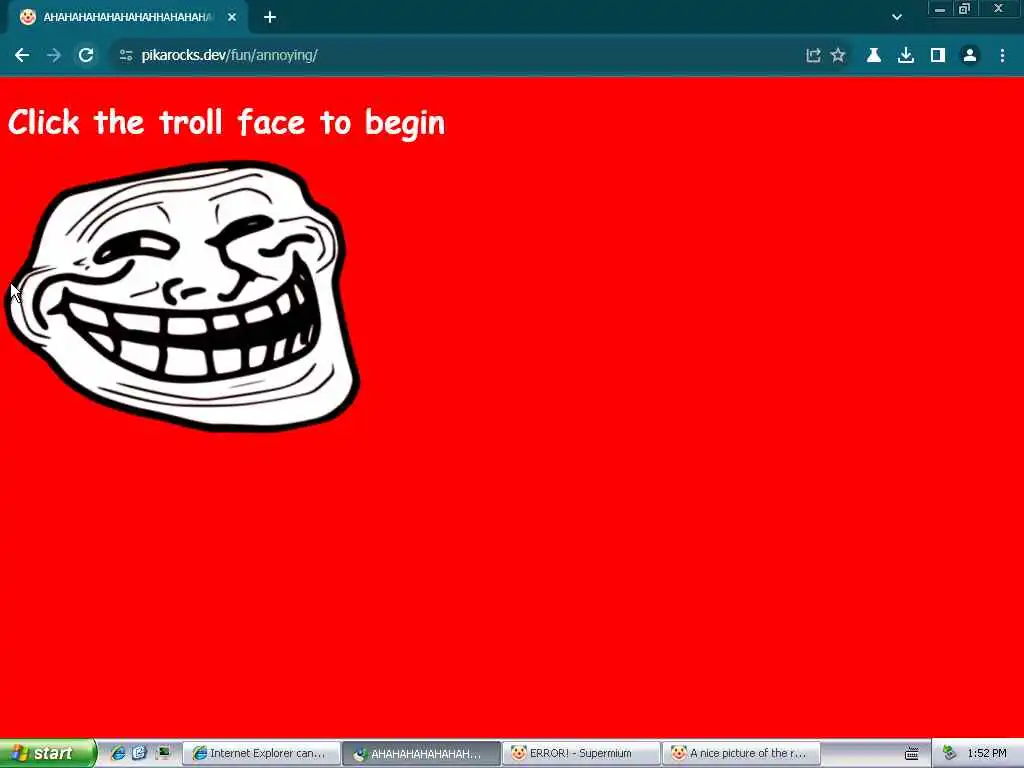
Task: Go forward to the next page
Action: point(54,56)
